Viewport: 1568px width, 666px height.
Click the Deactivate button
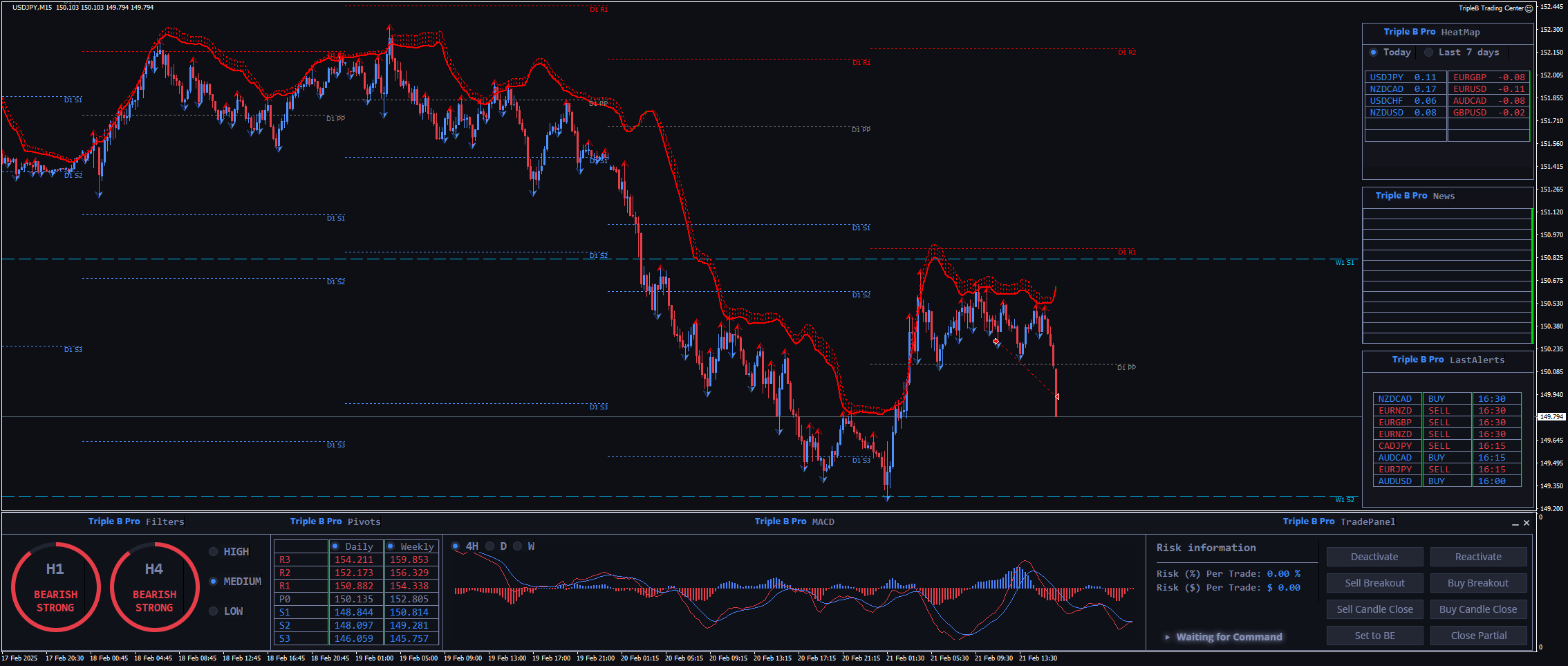click(x=1374, y=557)
